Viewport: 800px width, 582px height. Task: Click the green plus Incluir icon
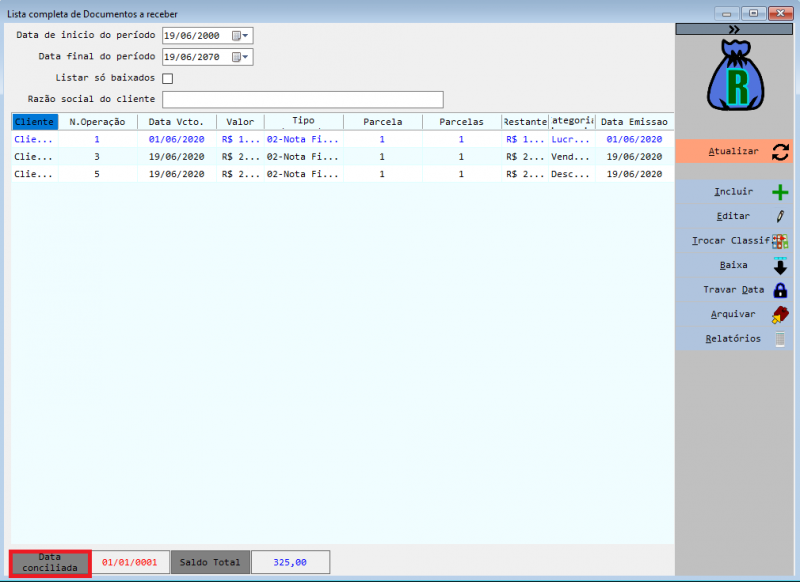click(x=780, y=193)
